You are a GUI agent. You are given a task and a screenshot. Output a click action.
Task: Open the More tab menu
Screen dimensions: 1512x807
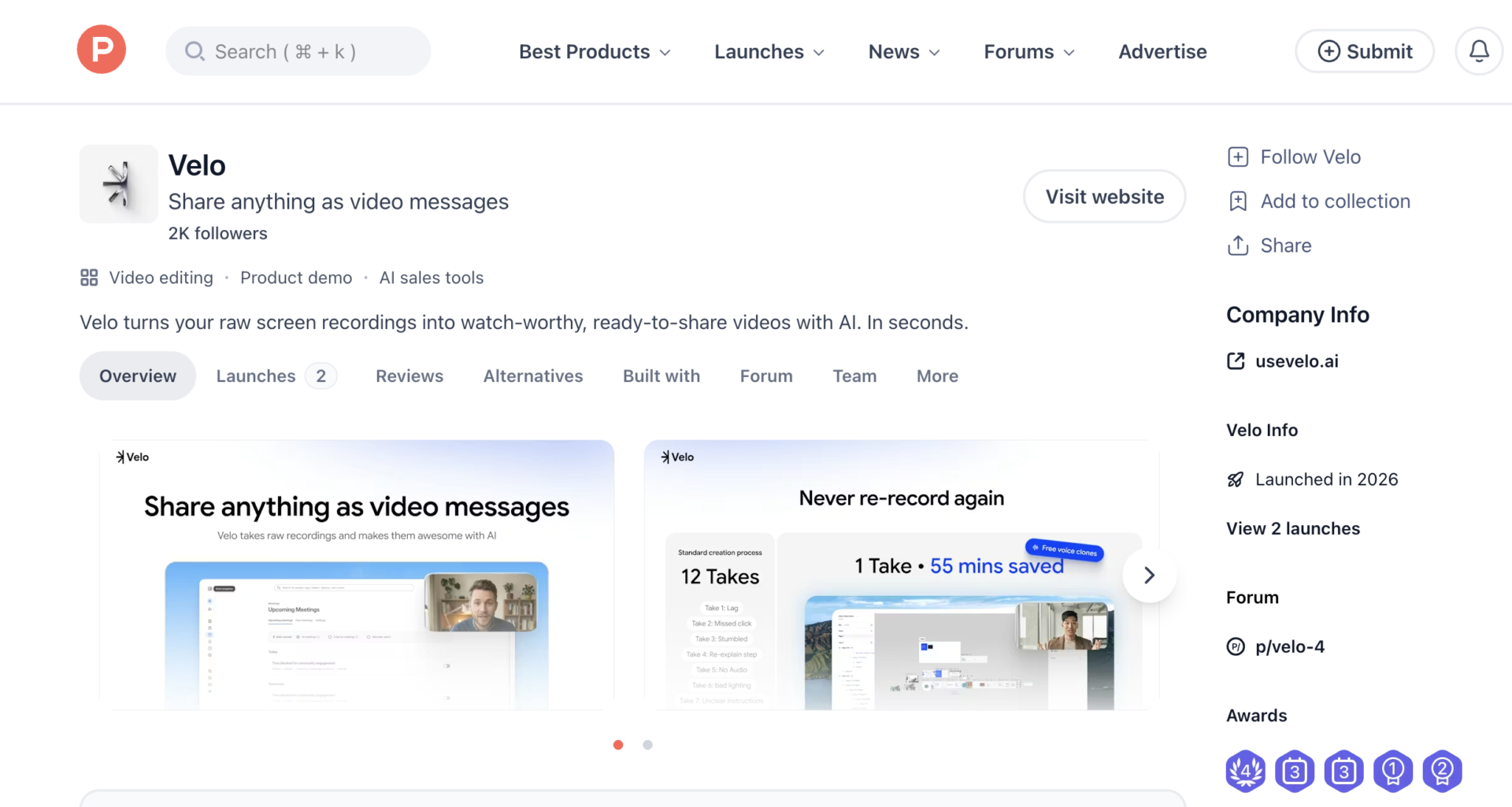pos(937,376)
